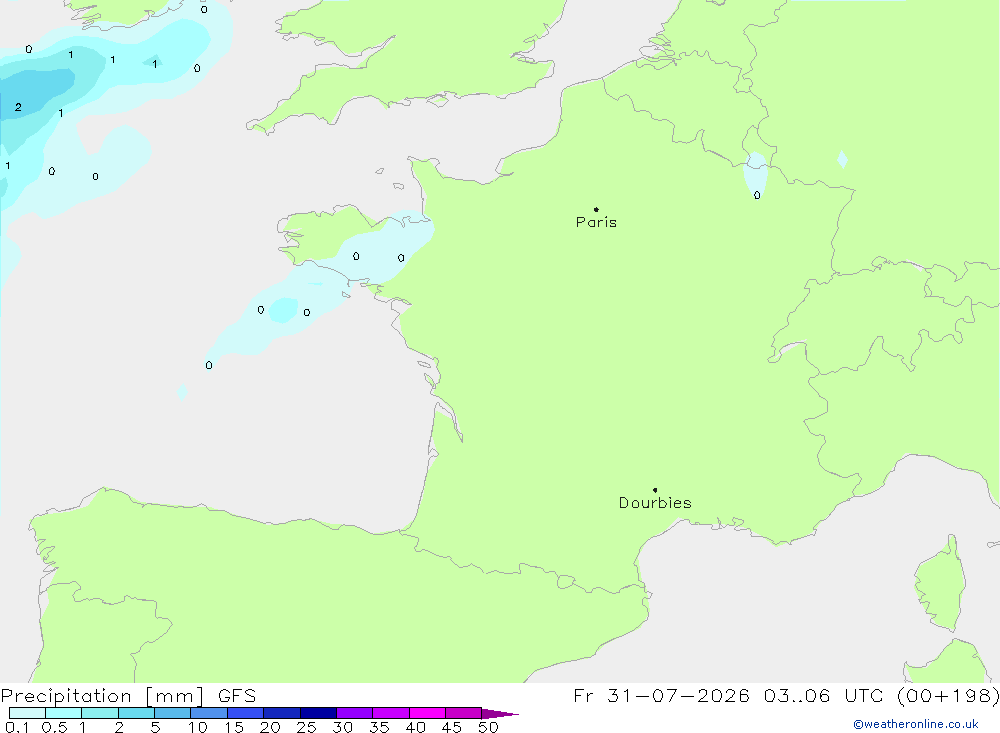
Task: Click the above-50 arrow tip of legend
Action: tap(501, 714)
